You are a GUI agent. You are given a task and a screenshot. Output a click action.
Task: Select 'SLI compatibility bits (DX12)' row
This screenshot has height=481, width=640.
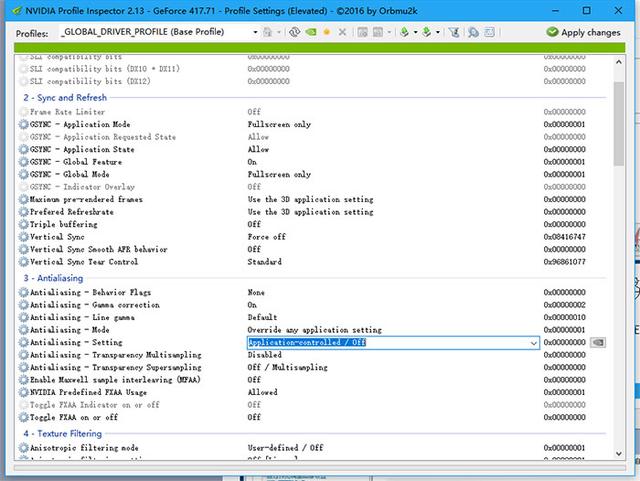click(x=314, y=81)
